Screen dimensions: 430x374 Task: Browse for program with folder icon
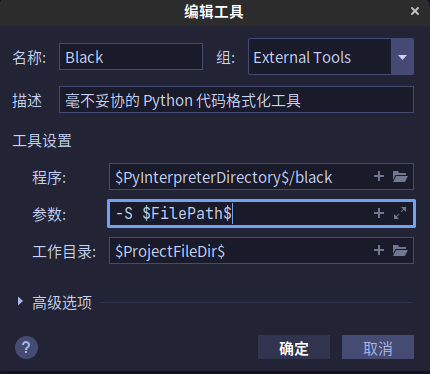coord(400,176)
